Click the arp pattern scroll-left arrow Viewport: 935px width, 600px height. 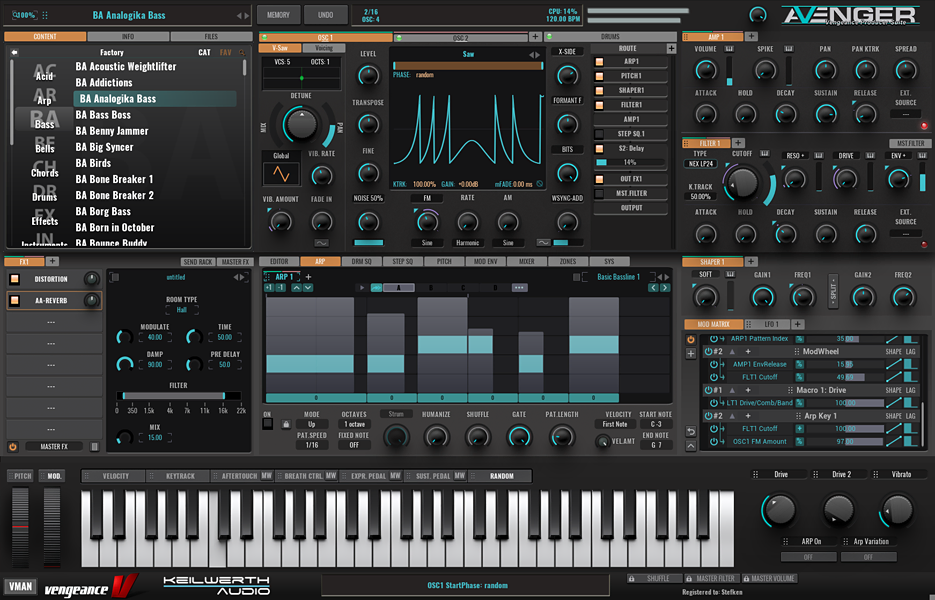click(654, 287)
